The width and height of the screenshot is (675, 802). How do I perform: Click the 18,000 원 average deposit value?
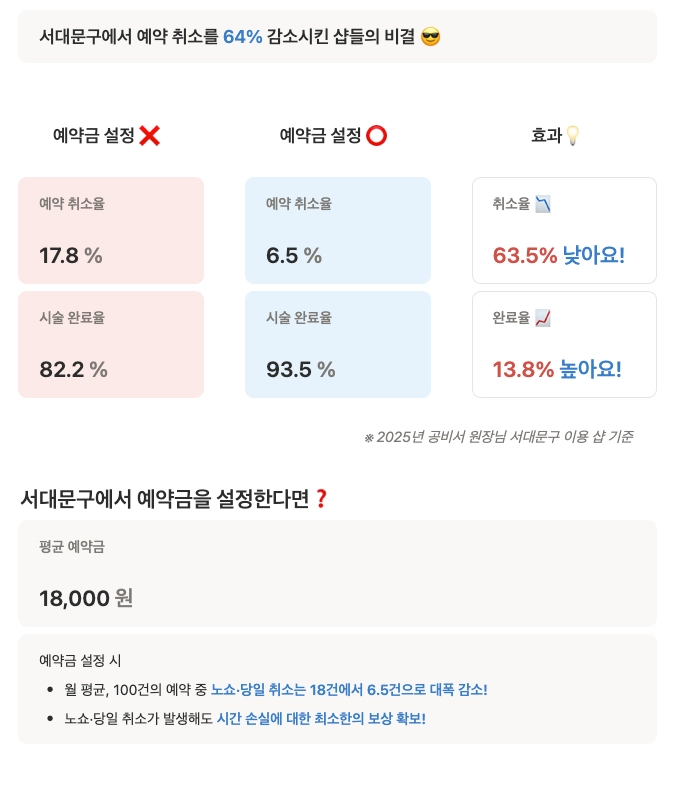pyautogui.click(x=86, y=598)
